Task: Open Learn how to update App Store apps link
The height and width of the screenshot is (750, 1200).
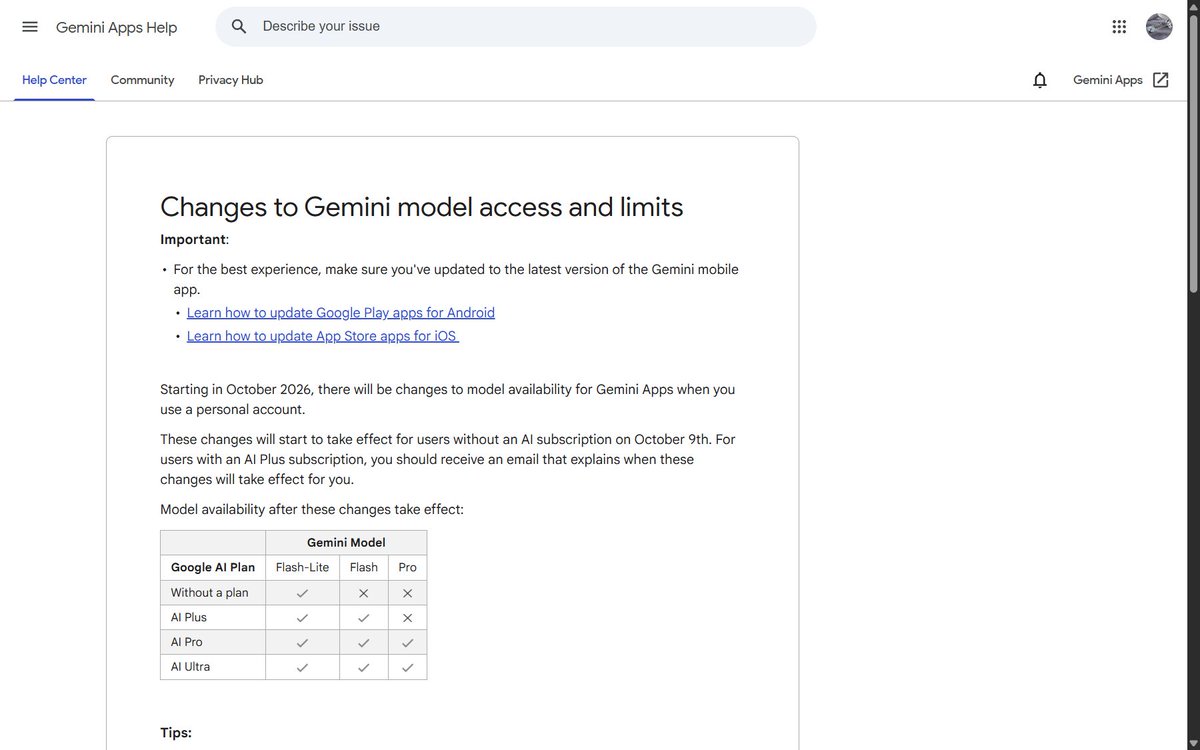Action: point(322,336)
